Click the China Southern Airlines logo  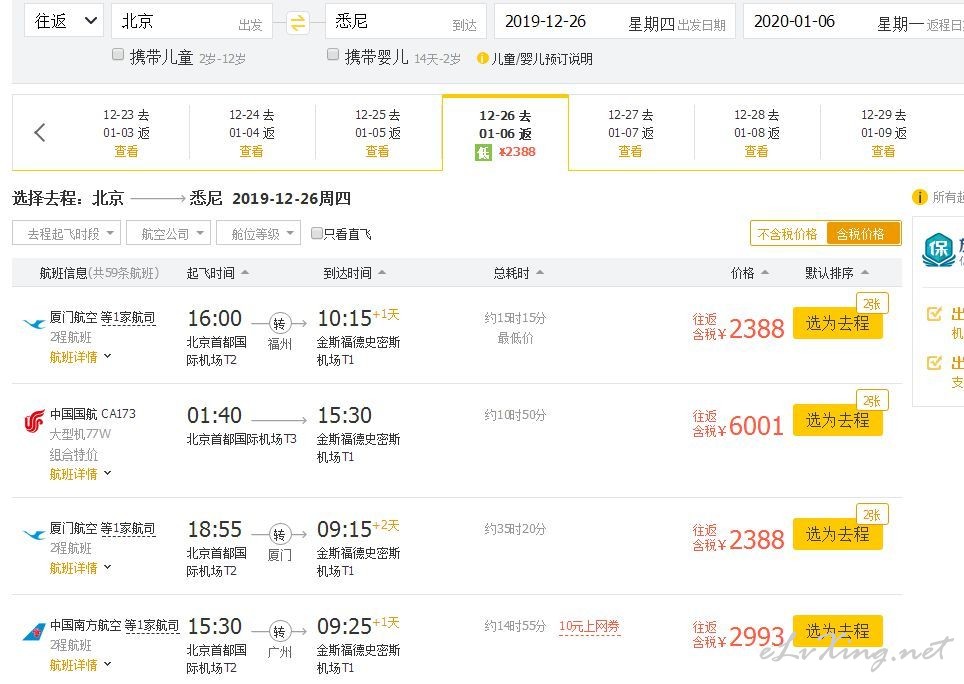pyautogui.click(x=34, y=632)
